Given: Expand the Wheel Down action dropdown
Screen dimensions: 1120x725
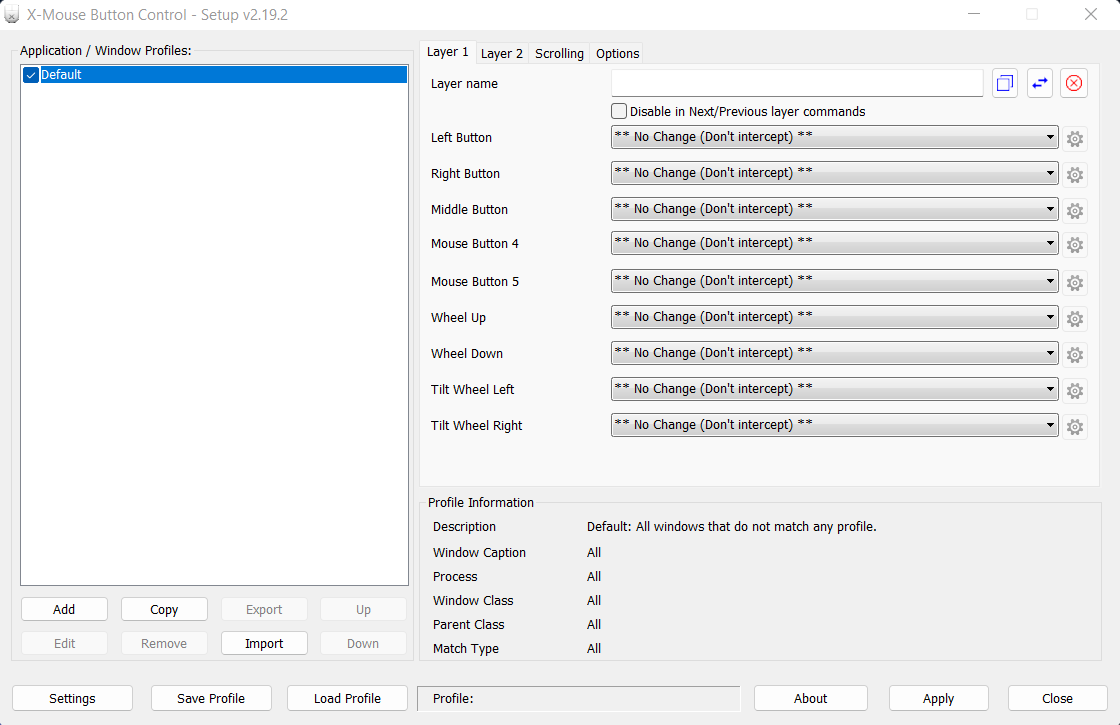Looking at the screenshot, I should (834, 353).
